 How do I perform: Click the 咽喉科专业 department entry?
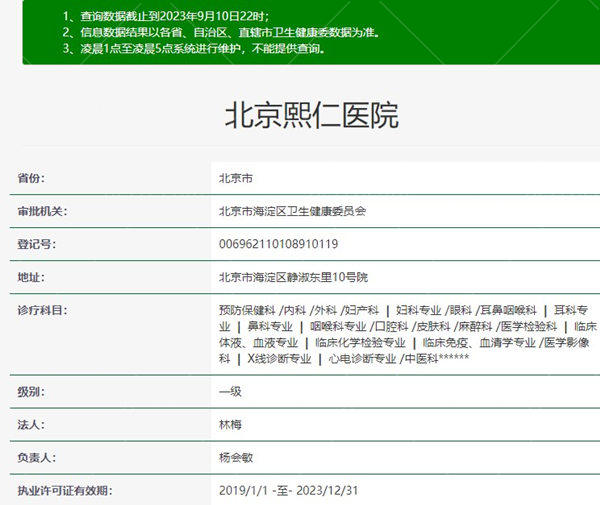click(338, 326)
